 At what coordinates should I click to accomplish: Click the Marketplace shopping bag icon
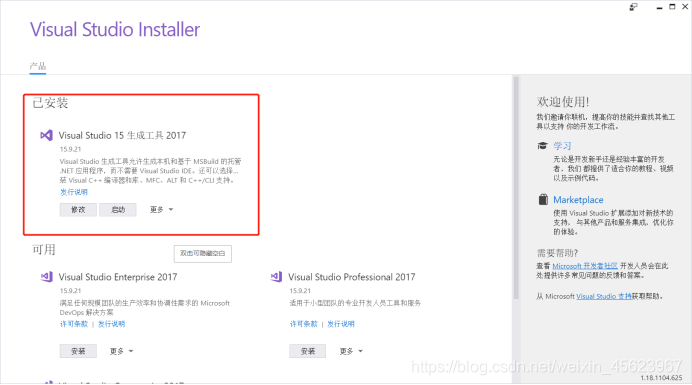(543, 200)
